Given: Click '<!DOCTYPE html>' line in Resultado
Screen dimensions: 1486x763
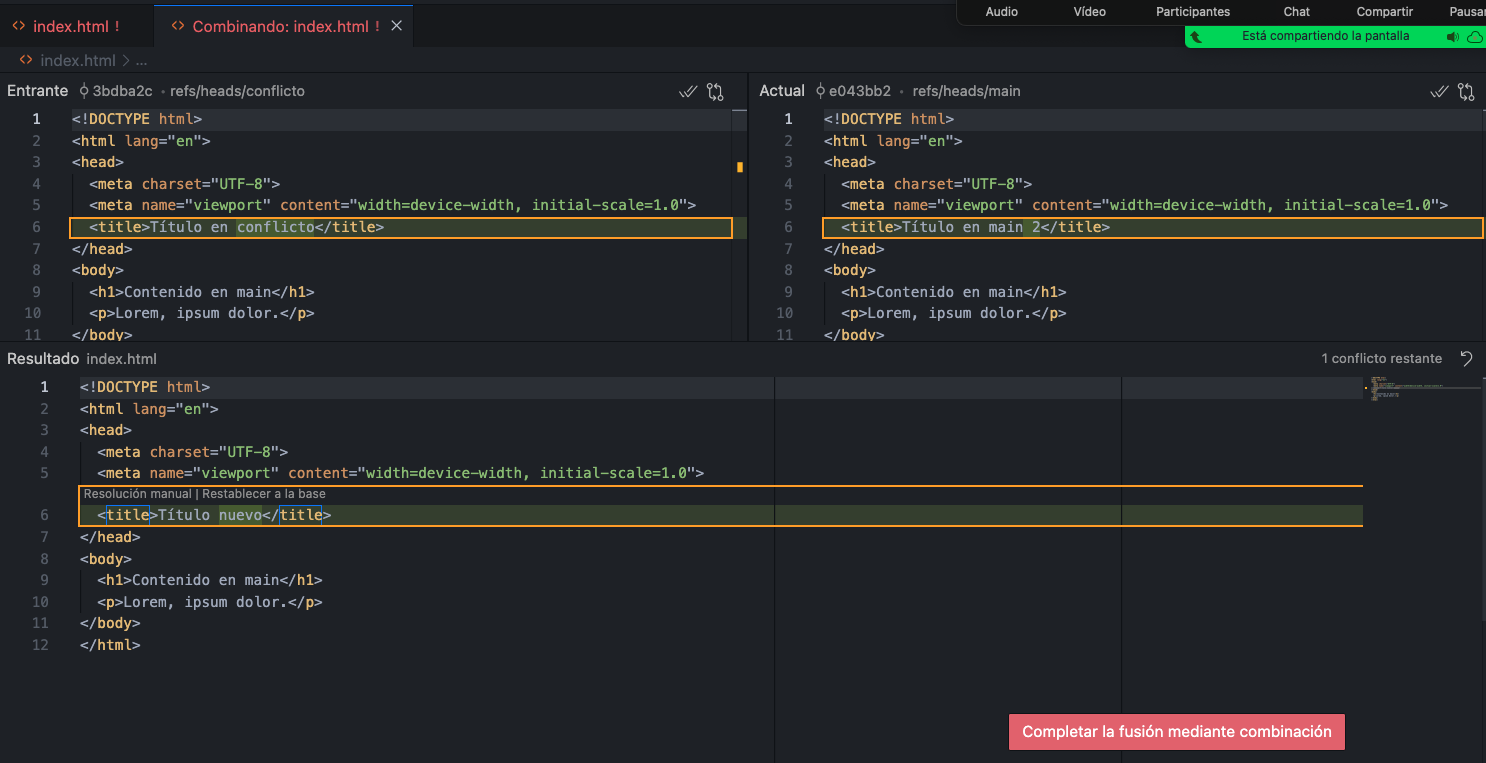Looking at the screenshot, I should click(145, 387).
